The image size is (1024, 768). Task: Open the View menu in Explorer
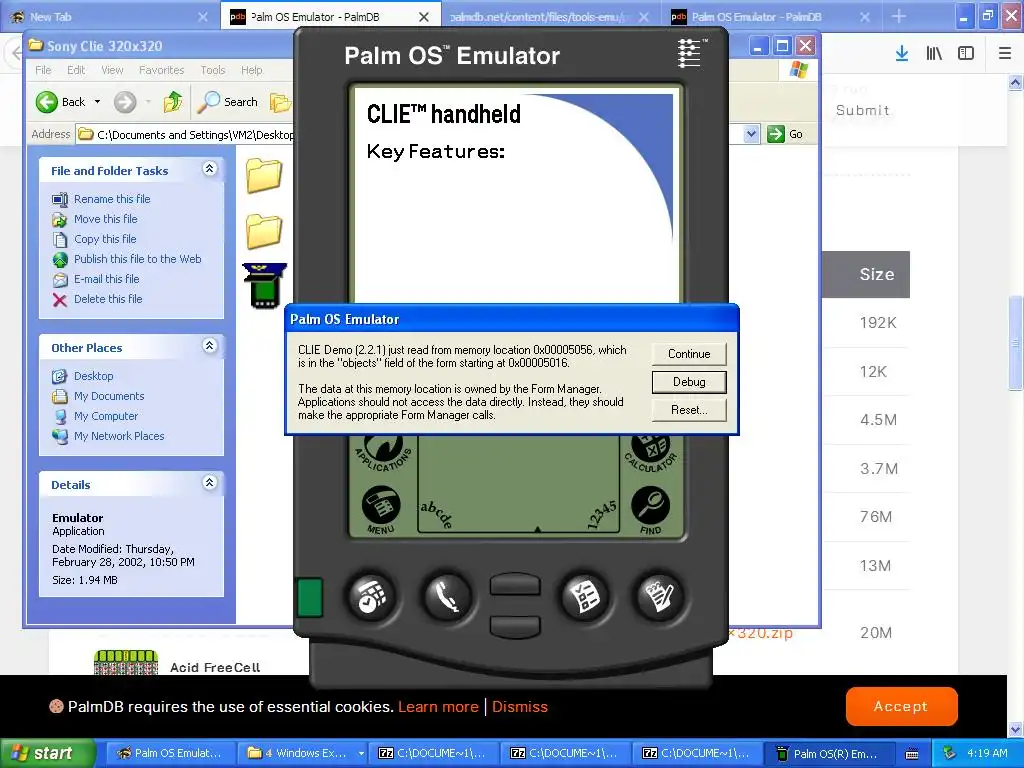point(112,70)
